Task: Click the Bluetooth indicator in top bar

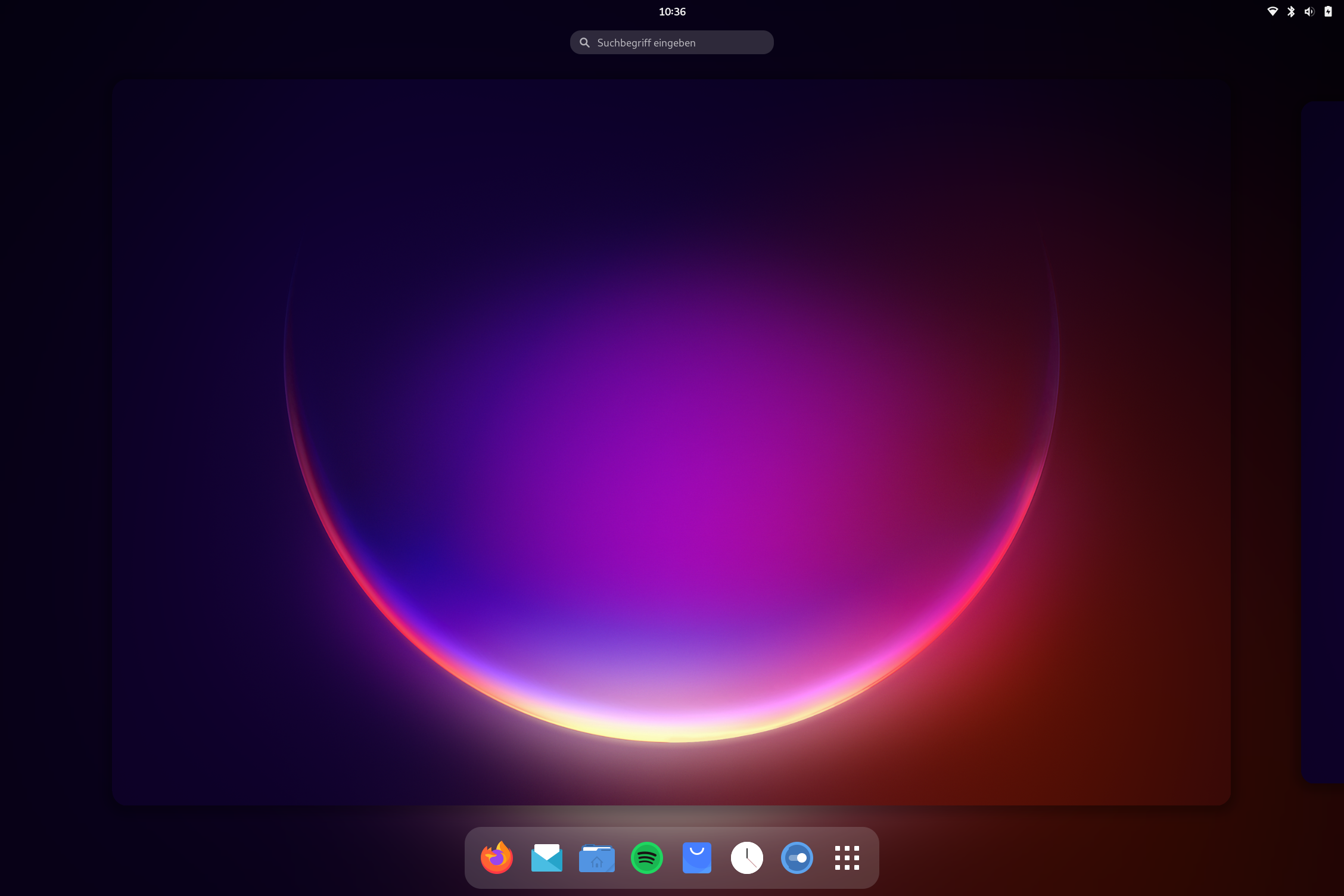Action: click(x=1291, y=11)
